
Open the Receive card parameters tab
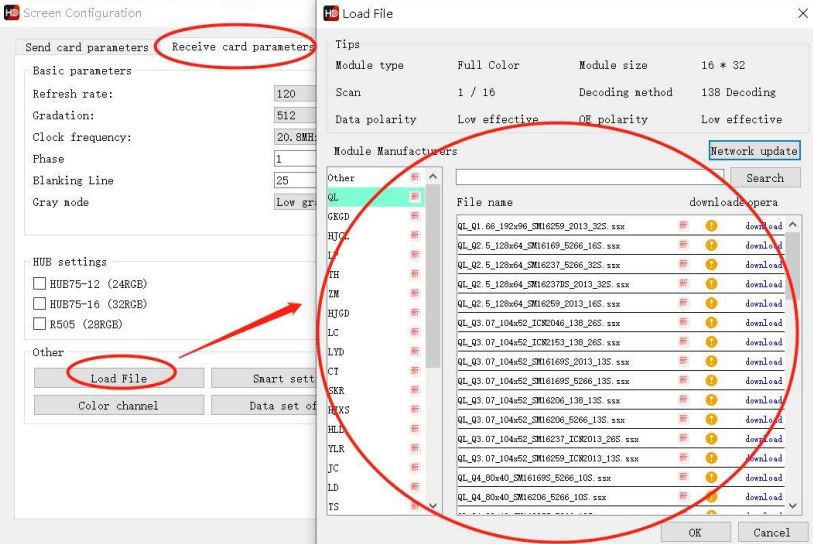point(243,47)
